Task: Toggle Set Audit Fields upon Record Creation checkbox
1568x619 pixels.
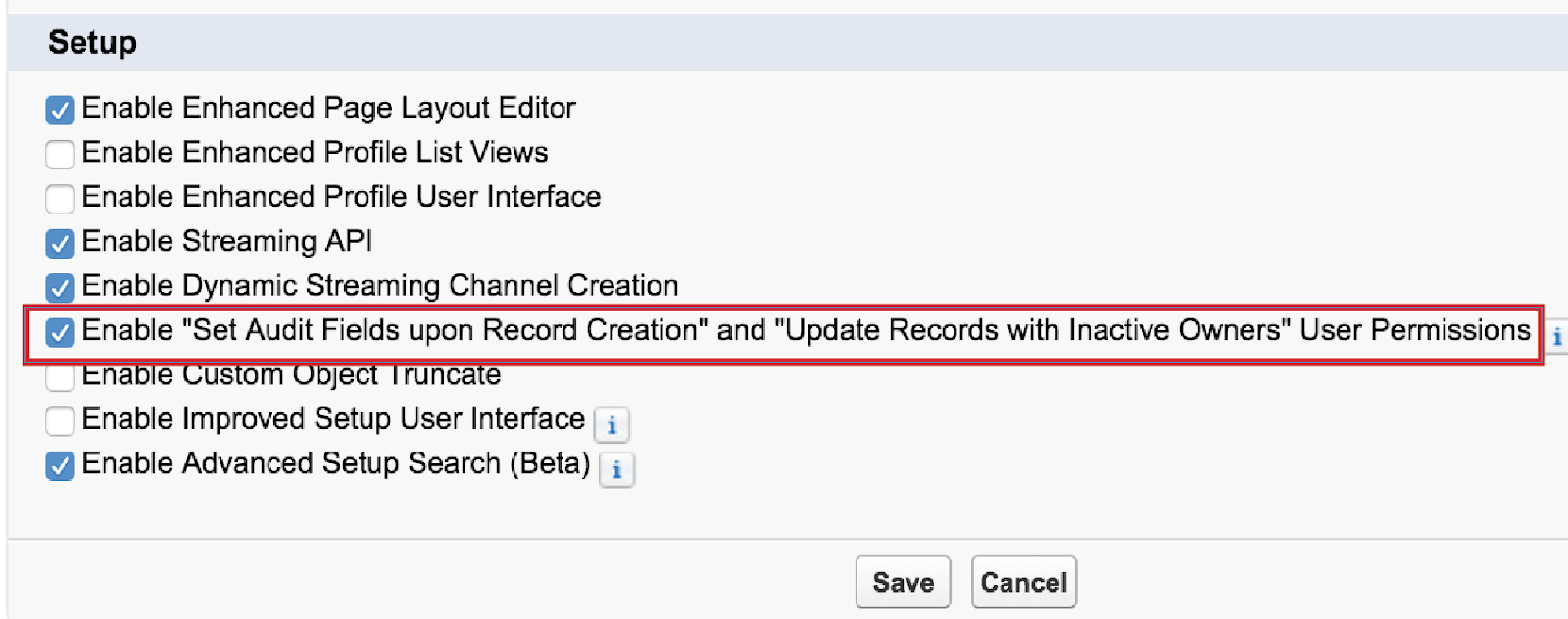Action: (x=60, y=332)
